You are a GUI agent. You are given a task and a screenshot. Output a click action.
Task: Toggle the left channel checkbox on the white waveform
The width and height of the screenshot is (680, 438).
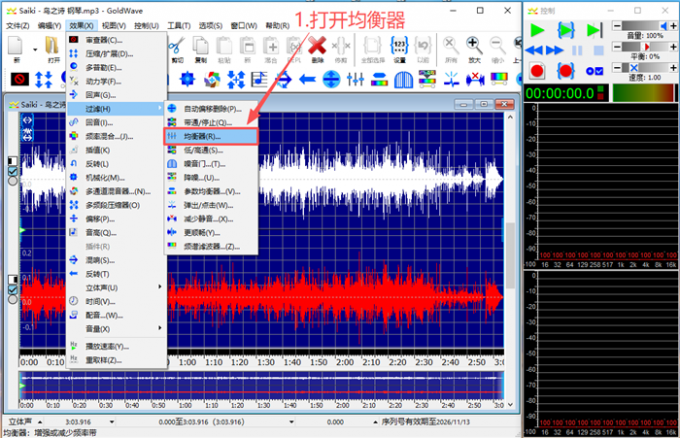click(x=12, y=172)
